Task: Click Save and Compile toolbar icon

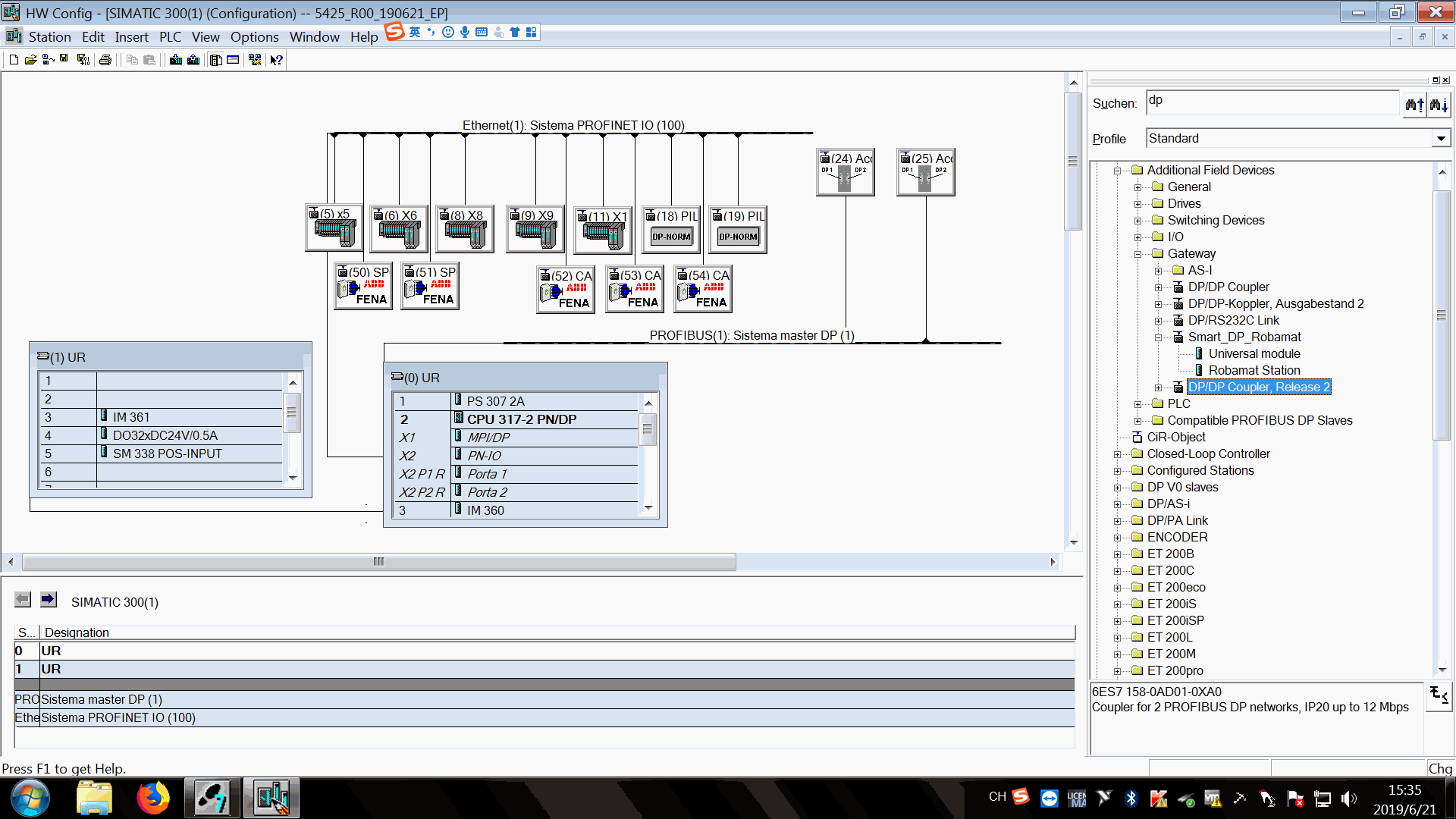Action: point(83,60)
